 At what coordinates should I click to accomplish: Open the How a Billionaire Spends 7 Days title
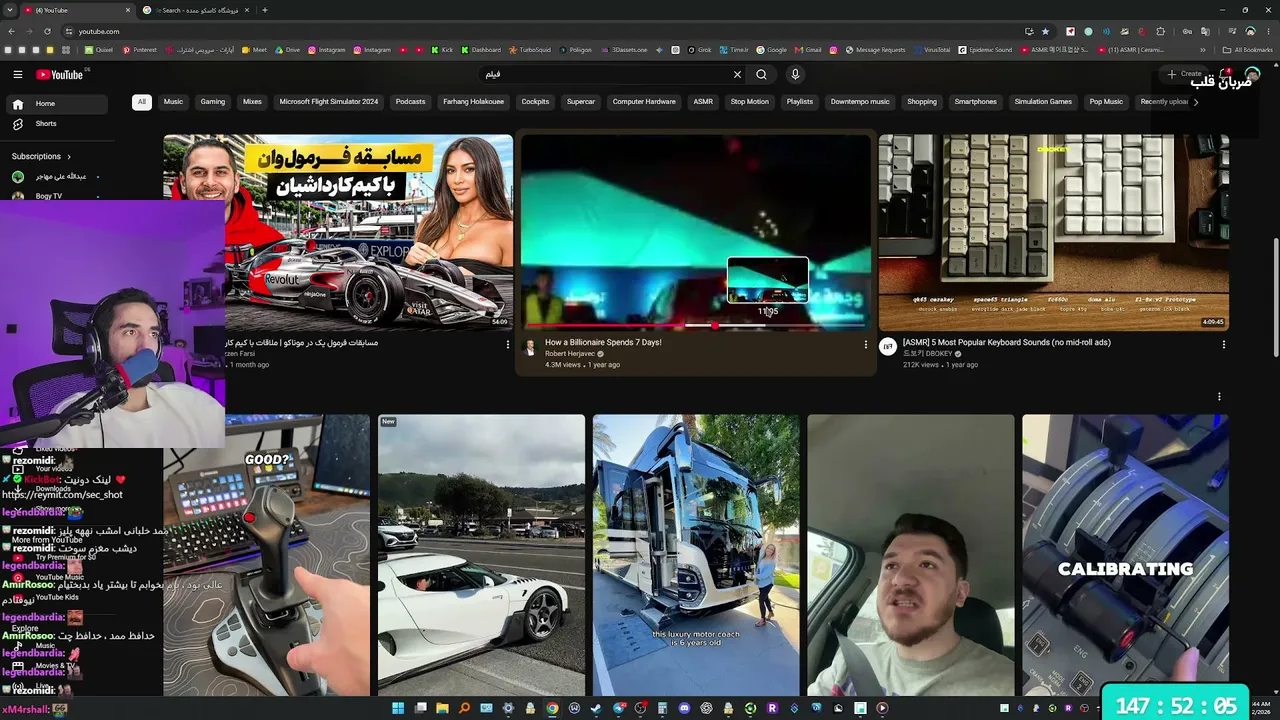603,343
